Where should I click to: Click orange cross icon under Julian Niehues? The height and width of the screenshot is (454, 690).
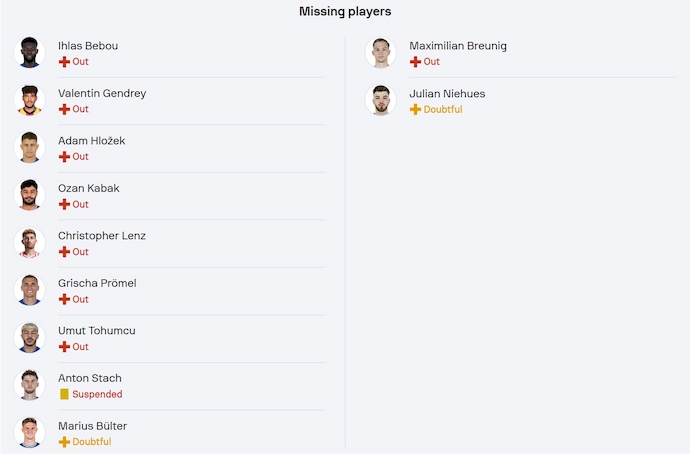[x=415, y=109]
